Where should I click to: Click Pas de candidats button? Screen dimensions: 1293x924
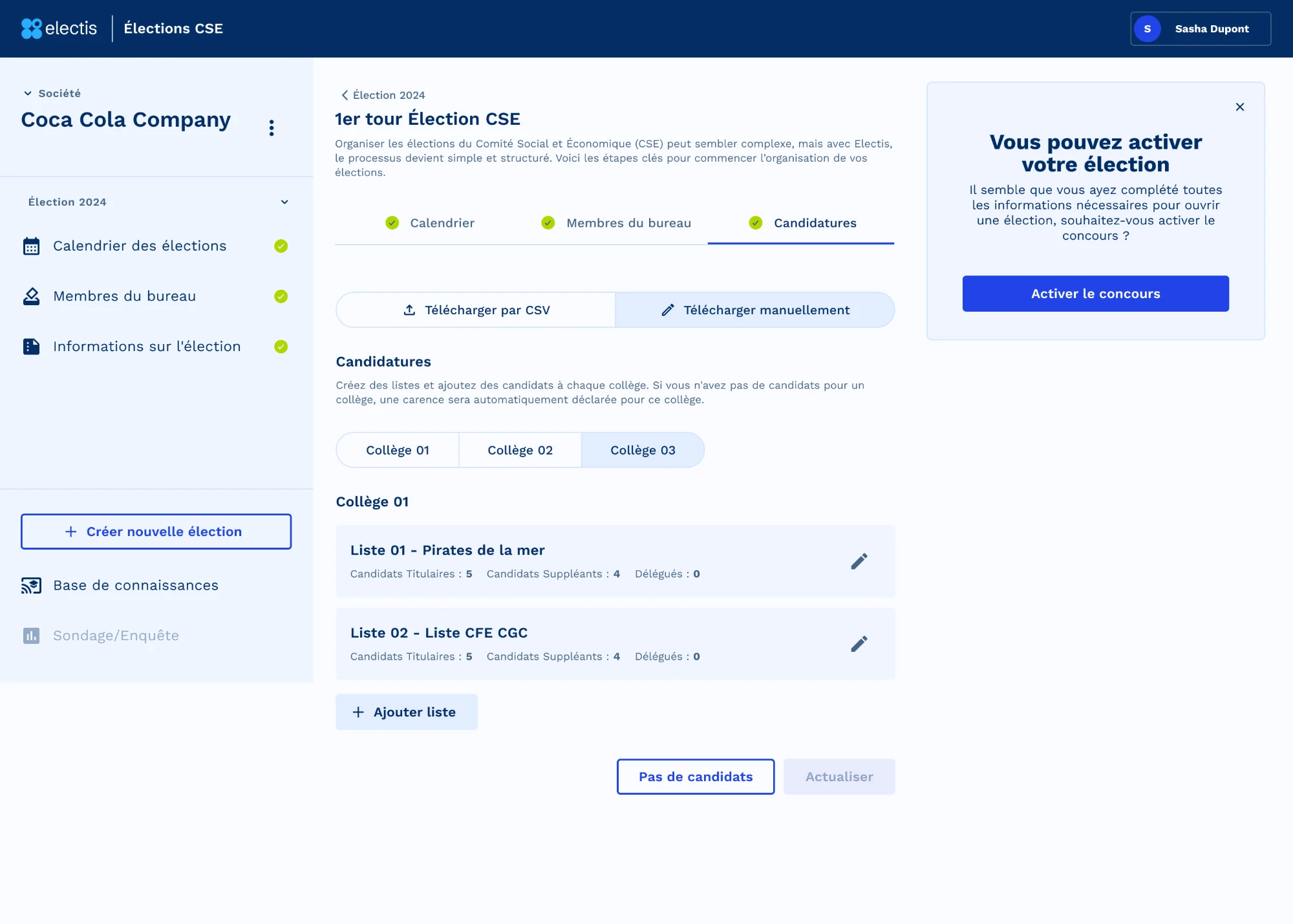(696, 777)
